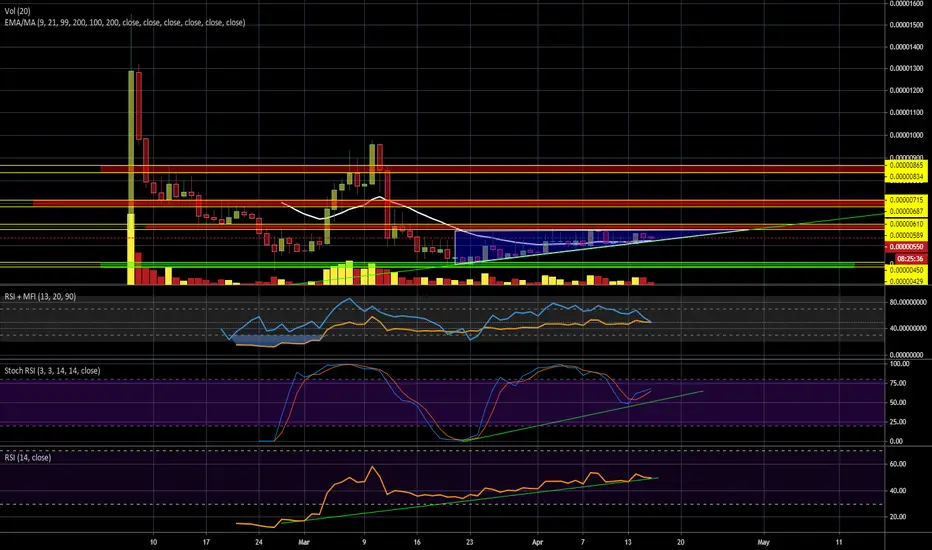This screenshot has width=932, height=550.
Task: Click the Vol (20) indicator label
Action: 17,11
